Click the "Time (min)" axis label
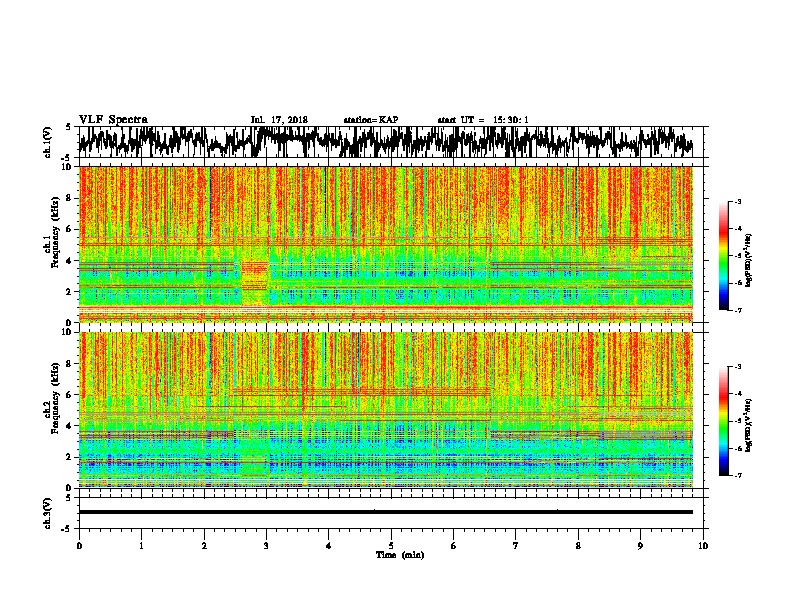The width and height of the screenshot is (792, 612). [400, 555]
